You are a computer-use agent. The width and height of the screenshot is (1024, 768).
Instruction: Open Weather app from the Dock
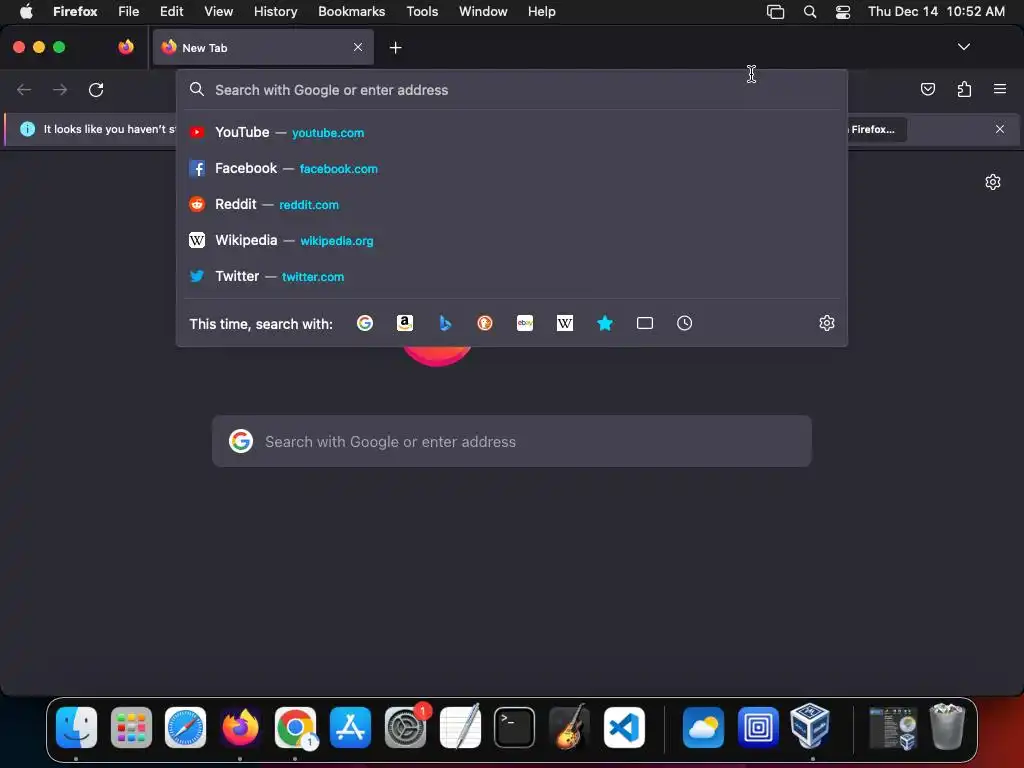pos(703,727)
